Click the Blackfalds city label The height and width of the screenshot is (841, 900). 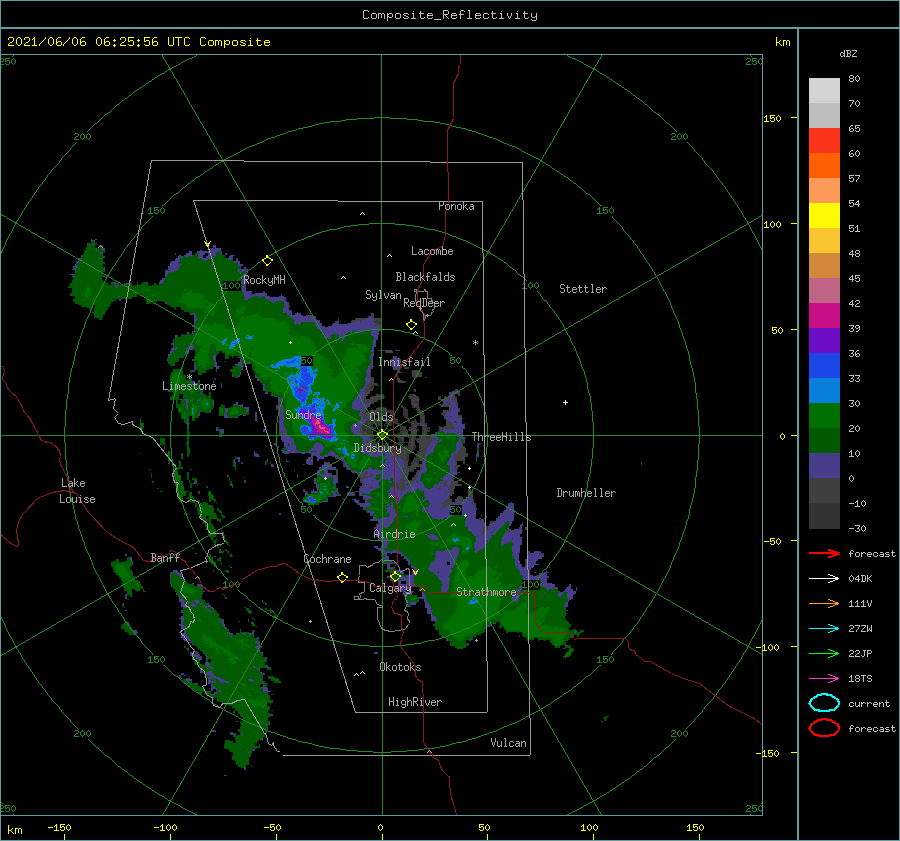pyautogui.click(x=425, y=277)
